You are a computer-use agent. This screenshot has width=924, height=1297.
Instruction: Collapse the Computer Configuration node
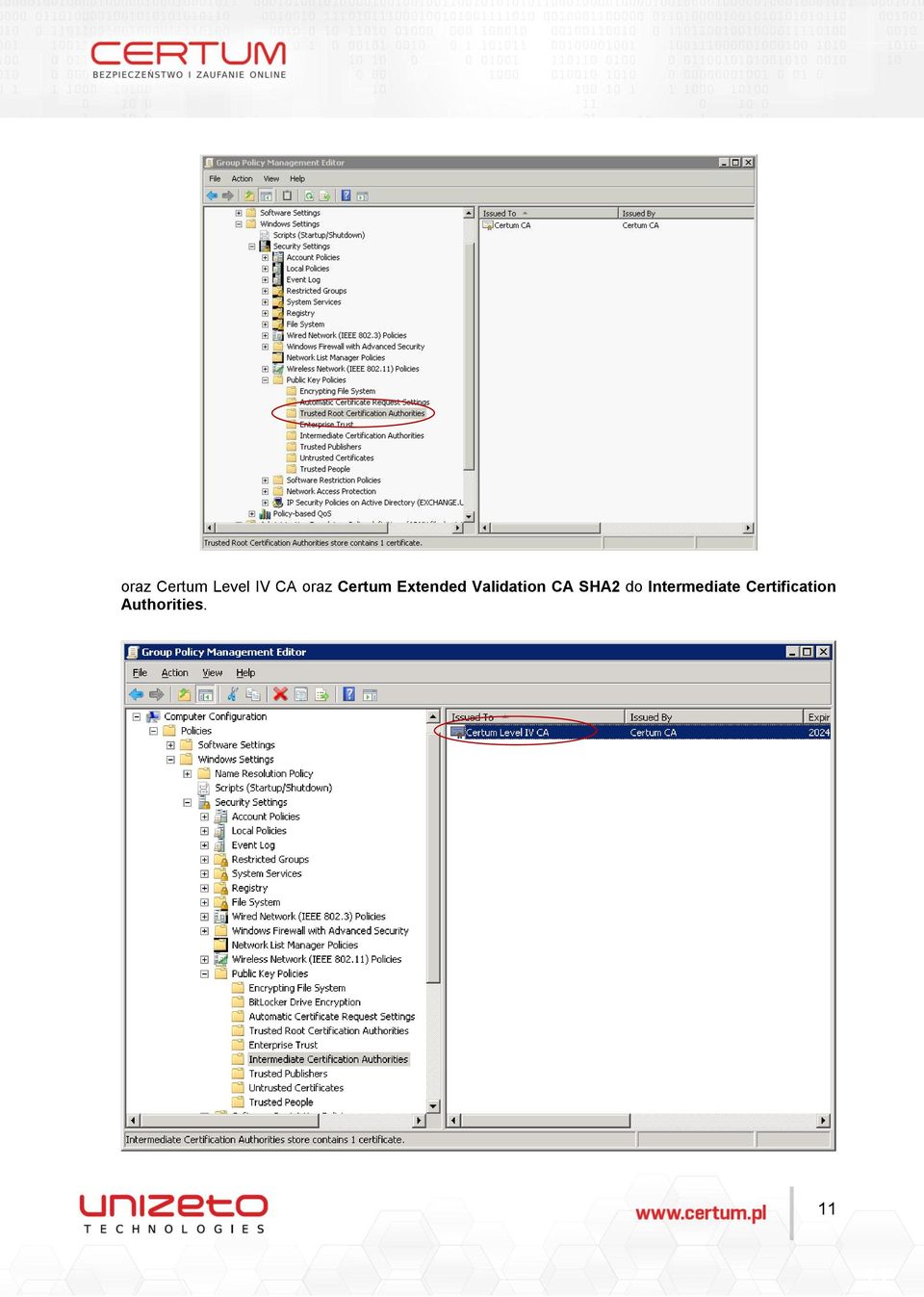[x=137, y=716]
